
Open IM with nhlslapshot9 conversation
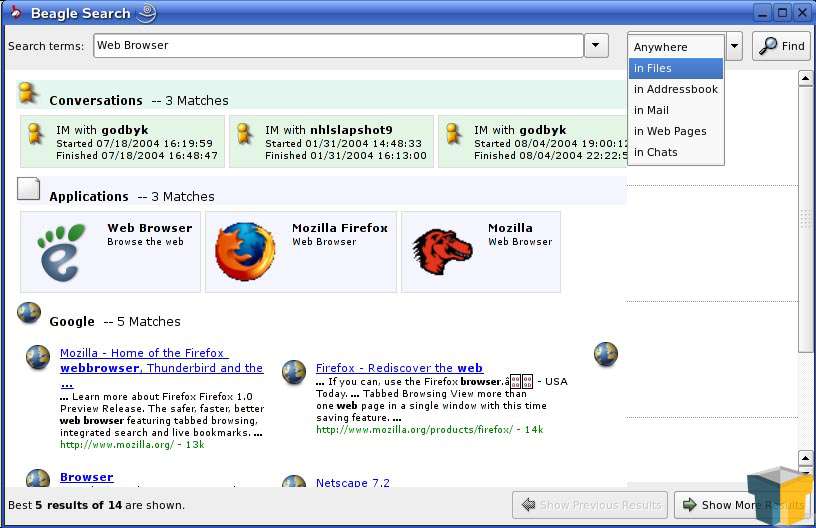[332, 141]
